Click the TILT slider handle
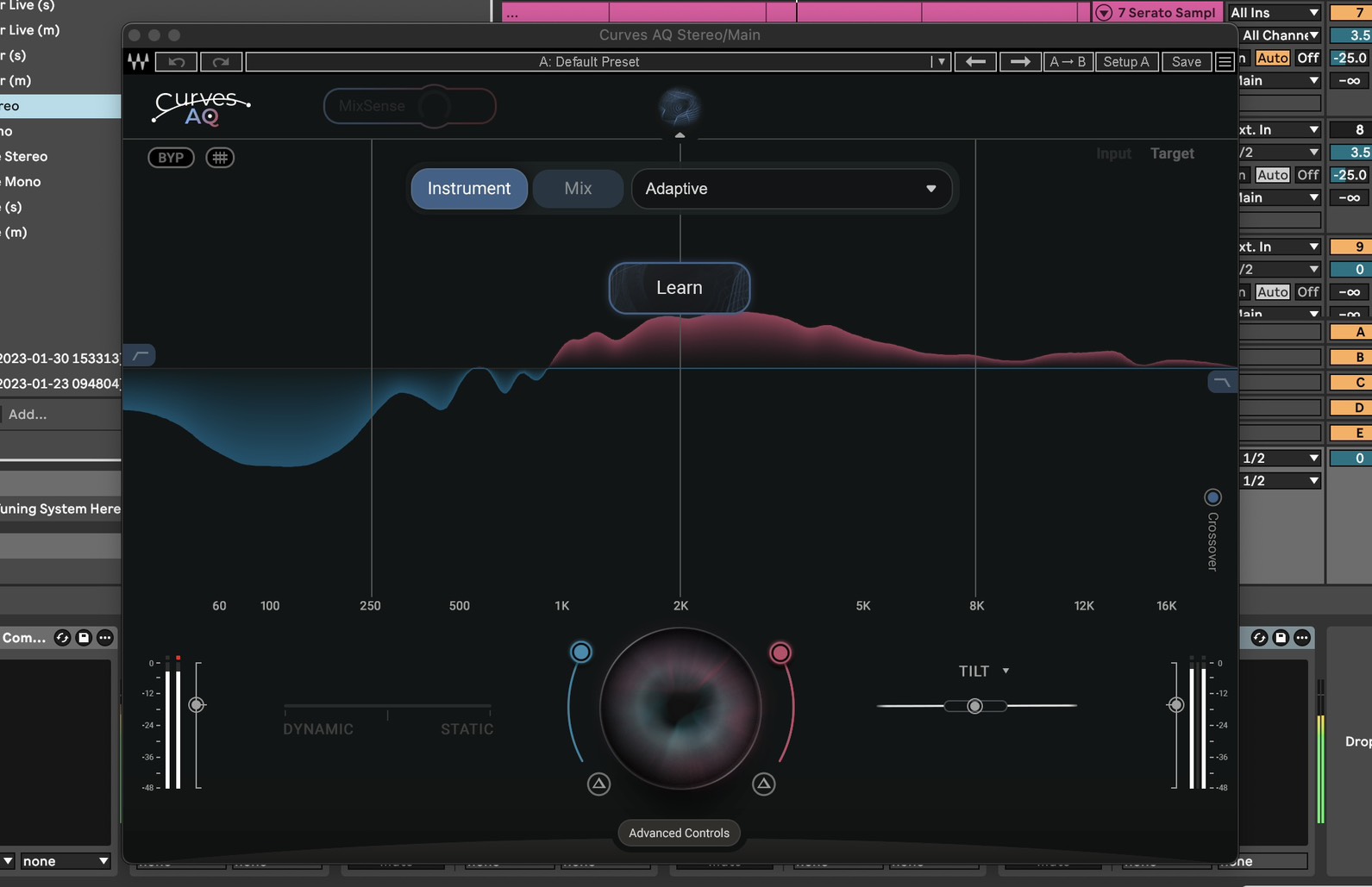1372x887 pixels. (x=974, y=706)
